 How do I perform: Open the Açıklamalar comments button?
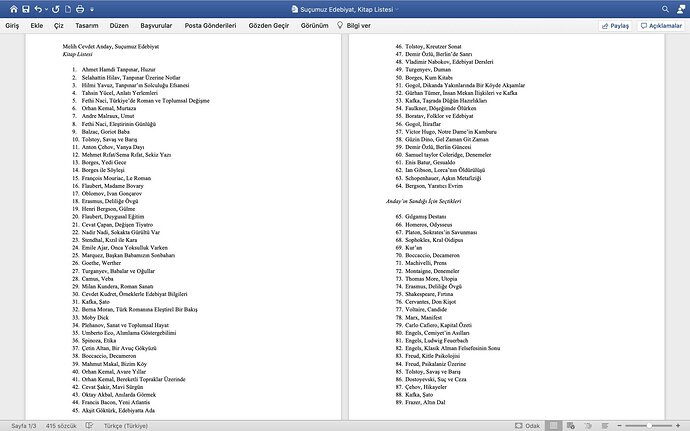pyautogui.click(x=661, y=26)
